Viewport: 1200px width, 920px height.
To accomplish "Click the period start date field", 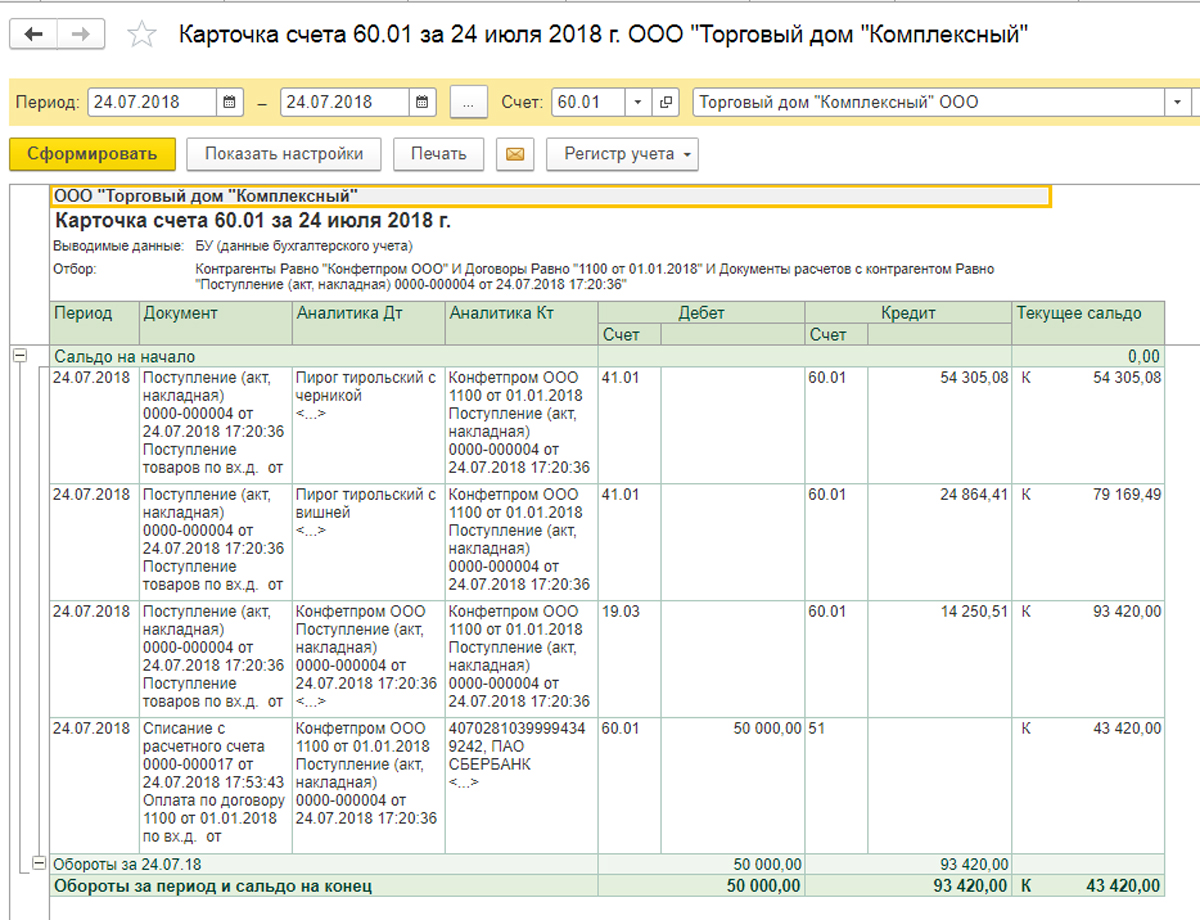I will point(152,102).
